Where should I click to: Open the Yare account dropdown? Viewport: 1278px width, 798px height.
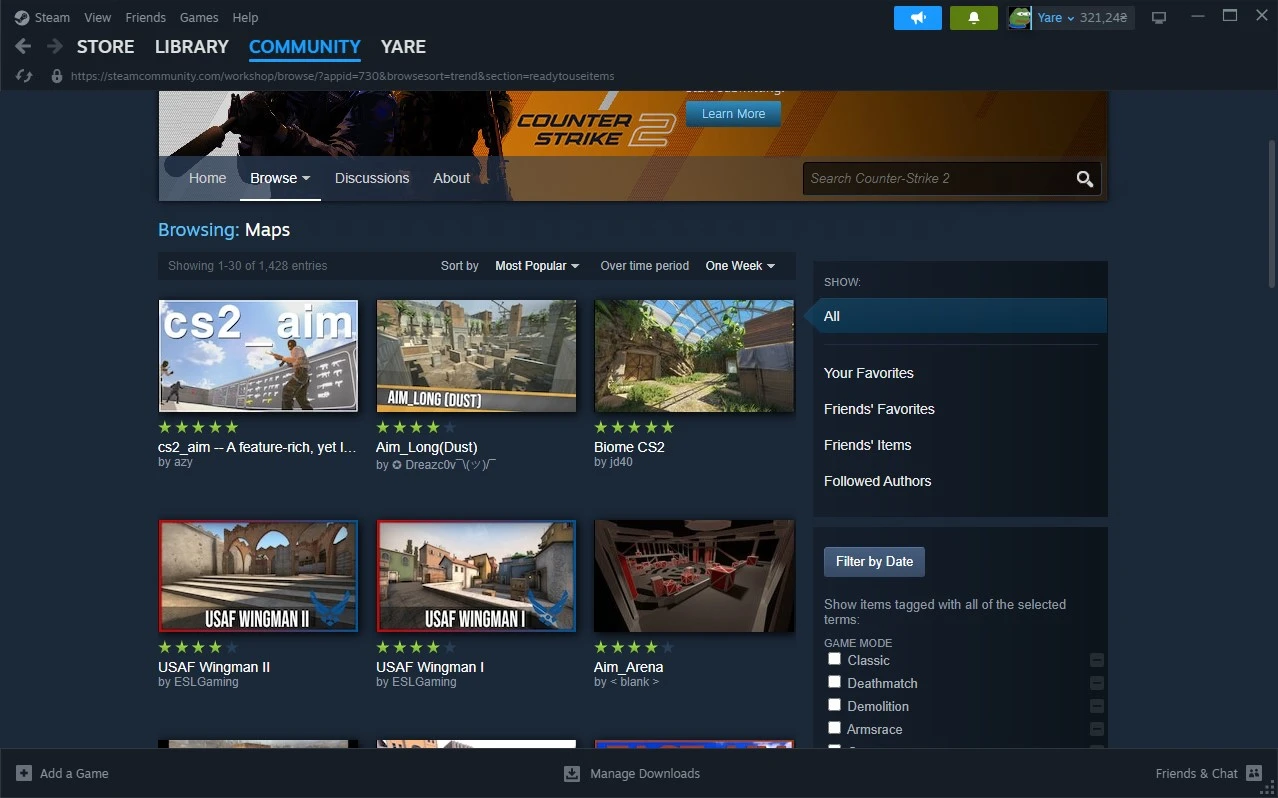pos(1056,18)
